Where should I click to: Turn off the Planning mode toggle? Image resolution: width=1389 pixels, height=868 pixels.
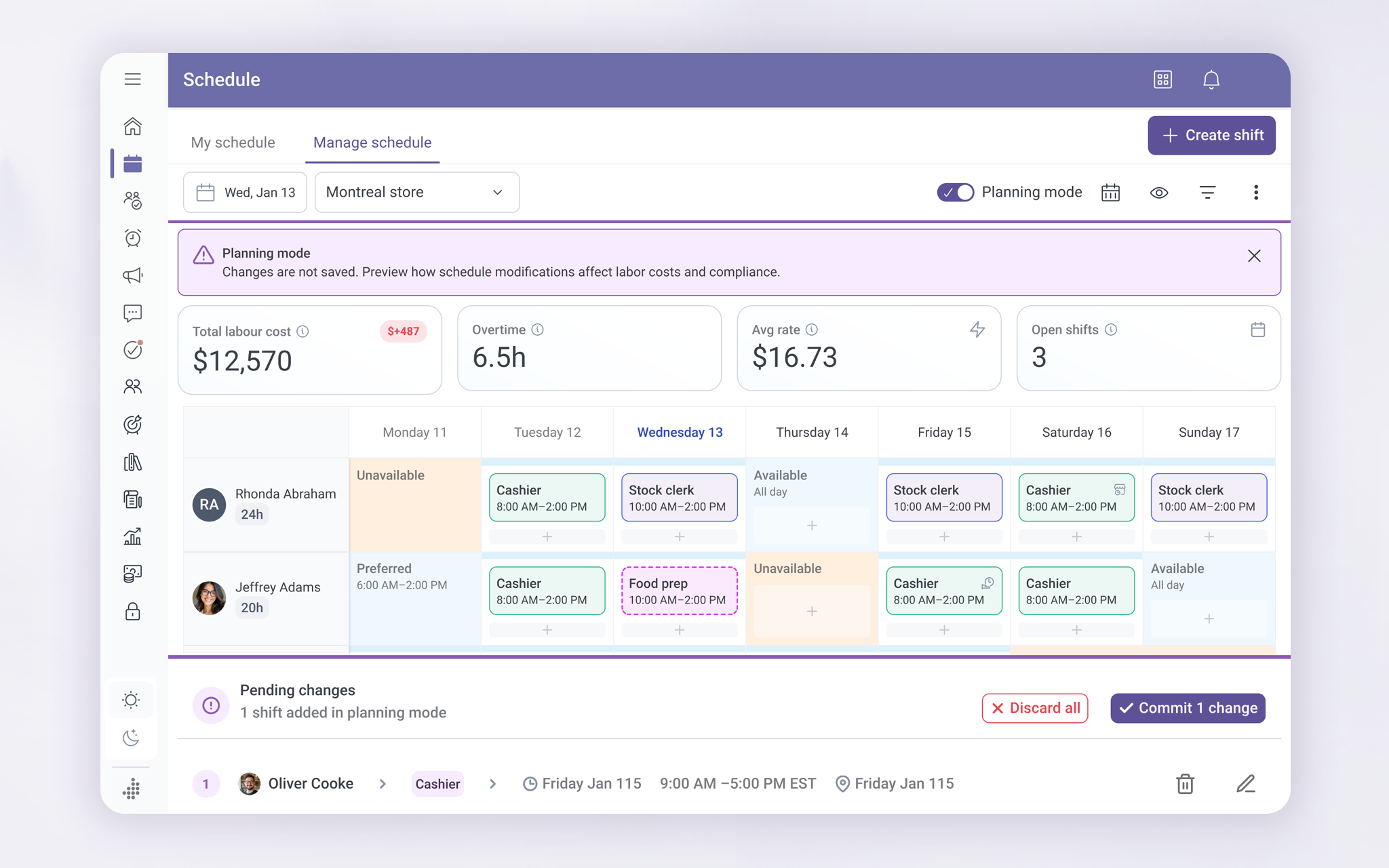(955, 193)
